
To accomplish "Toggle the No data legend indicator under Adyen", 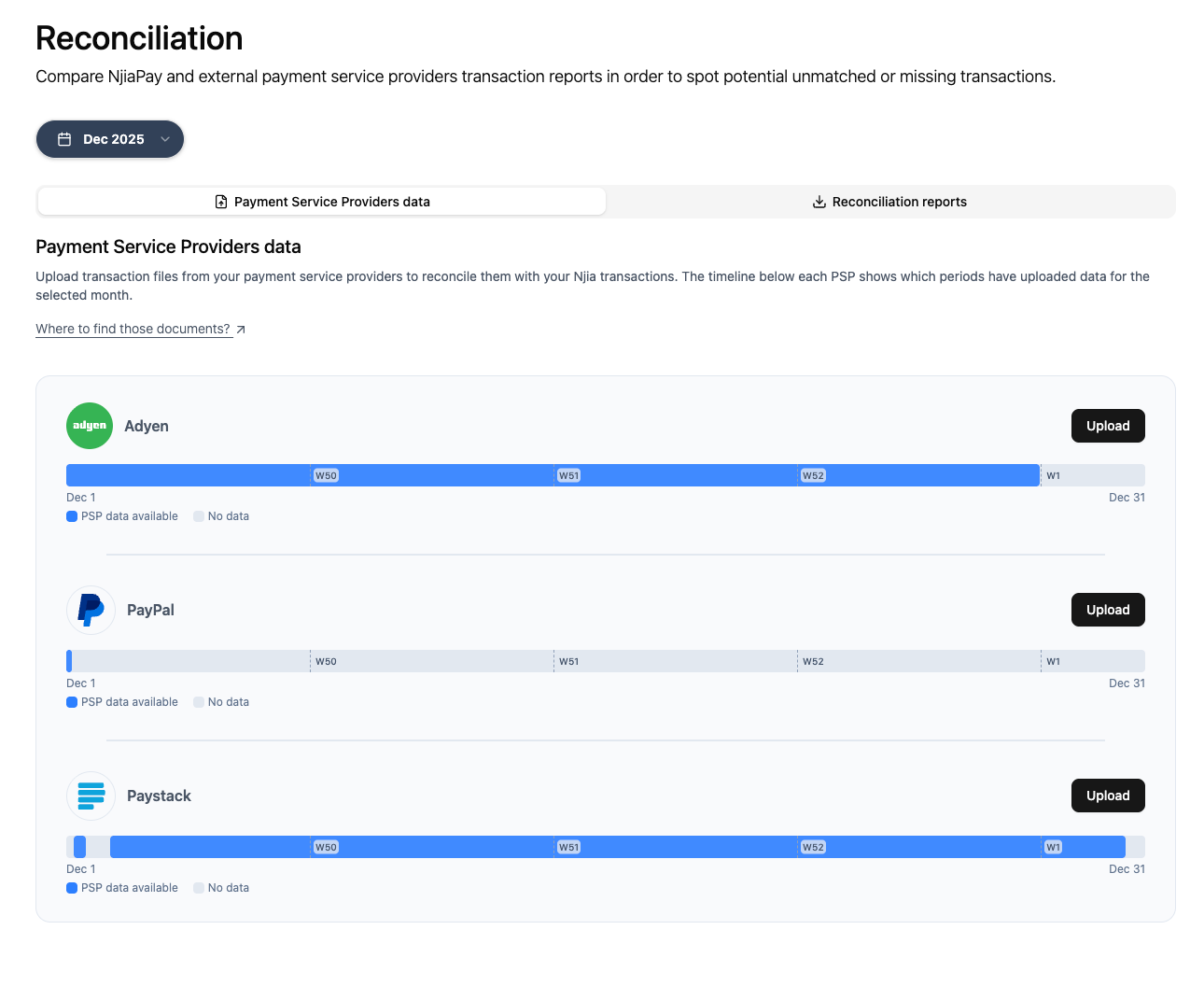I will [x=197, y=515].
